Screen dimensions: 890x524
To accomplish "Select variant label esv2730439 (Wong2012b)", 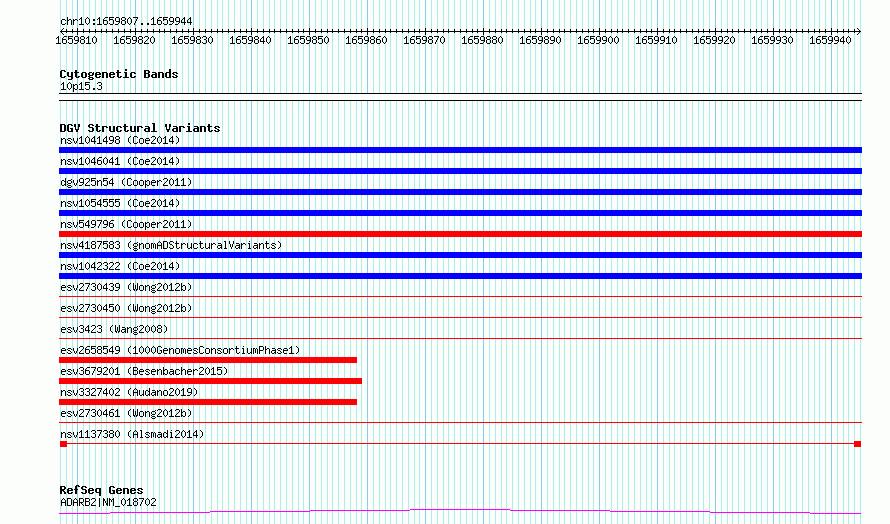I will (x=126, y=287).
